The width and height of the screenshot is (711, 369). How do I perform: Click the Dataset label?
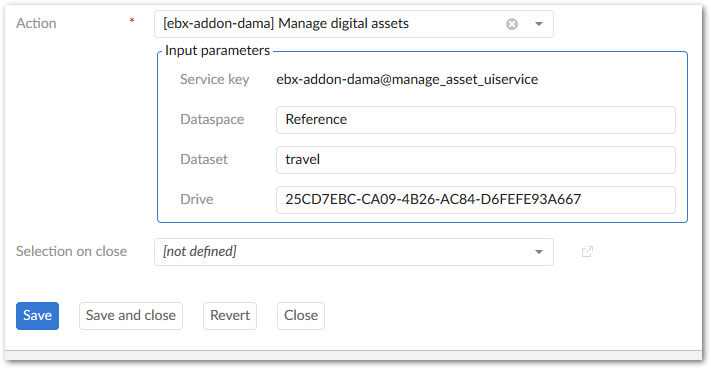coord(204,159)
